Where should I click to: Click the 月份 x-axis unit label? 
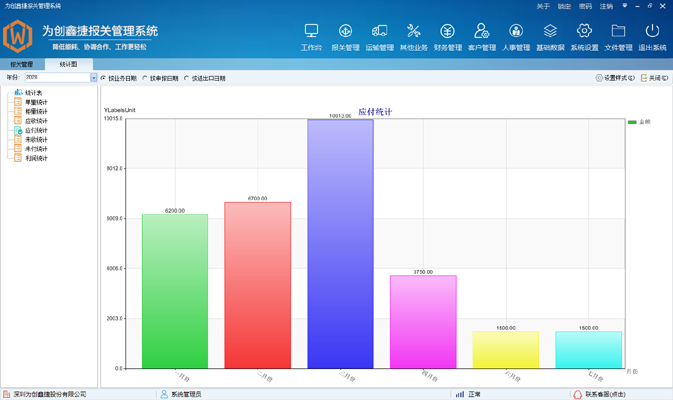point(632,372)
